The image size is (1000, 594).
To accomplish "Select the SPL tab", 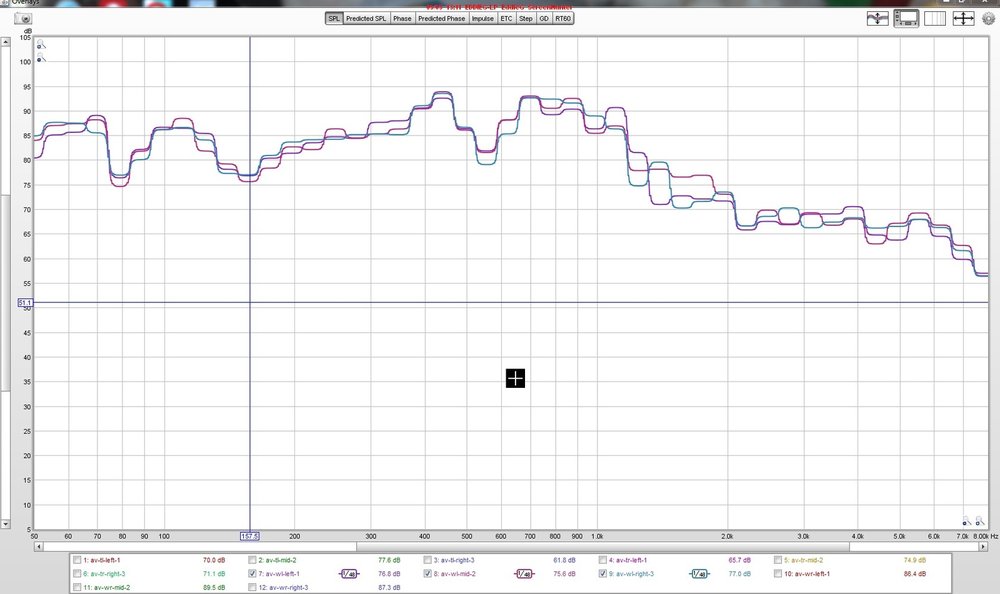I will click(334, 19).
